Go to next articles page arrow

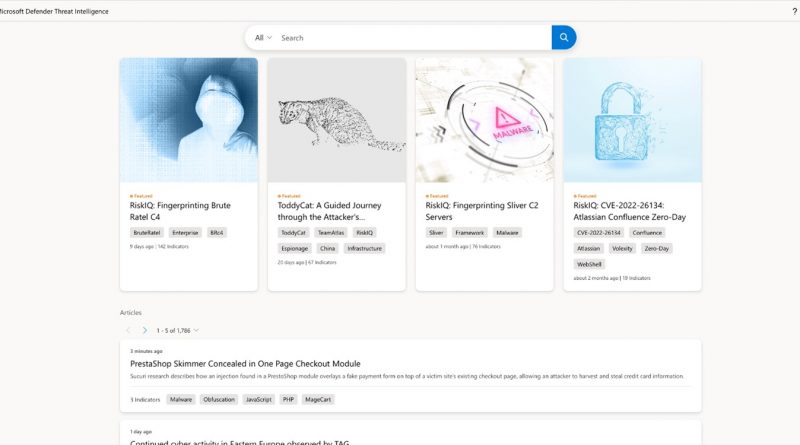[144, 330]
